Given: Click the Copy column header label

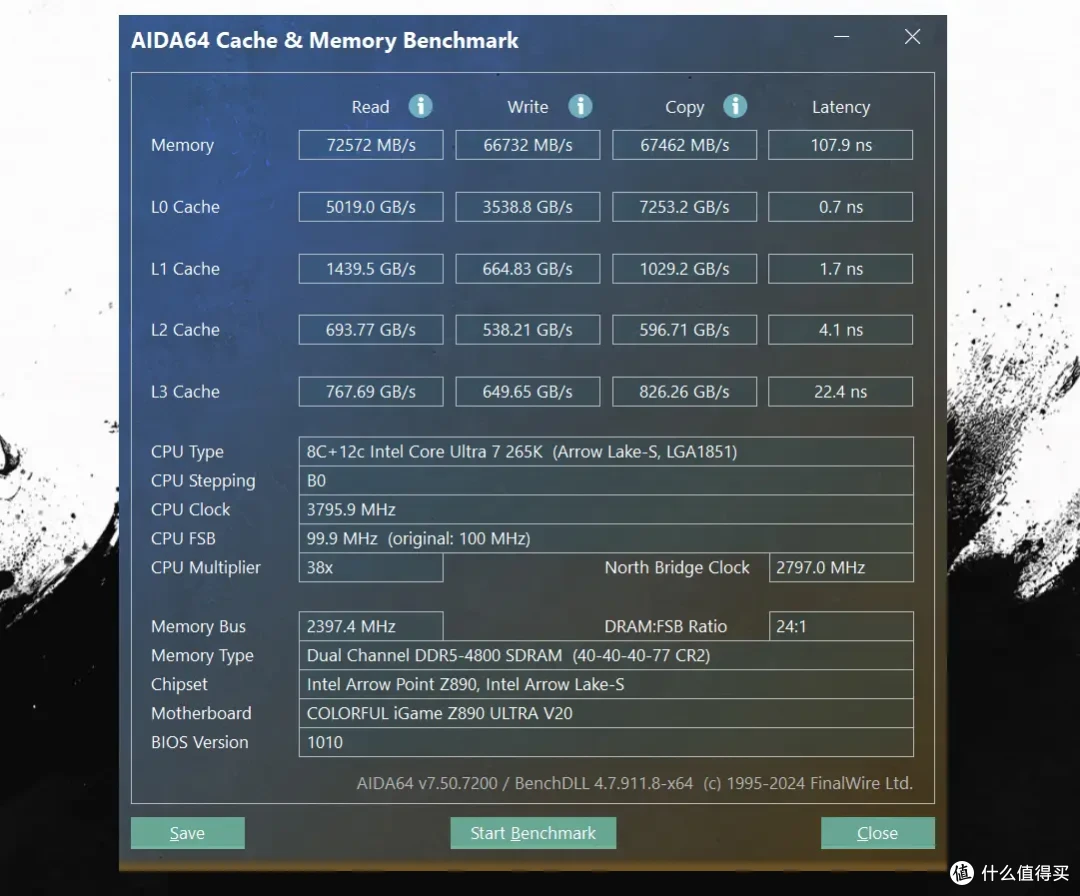Looking at the screenshot, I should 685,107.
